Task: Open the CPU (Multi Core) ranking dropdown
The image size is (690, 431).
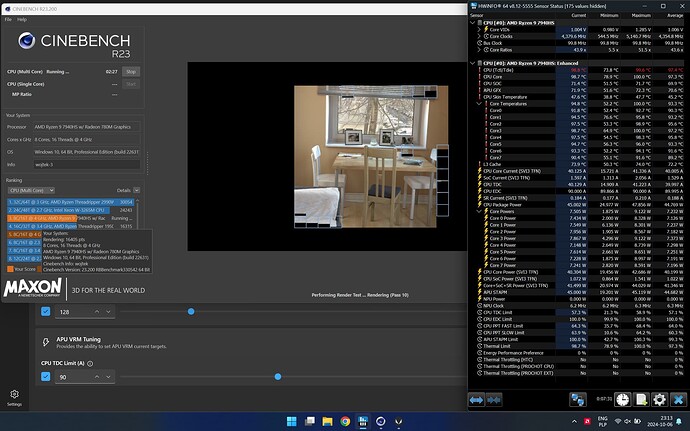Action: click(30, 189)
